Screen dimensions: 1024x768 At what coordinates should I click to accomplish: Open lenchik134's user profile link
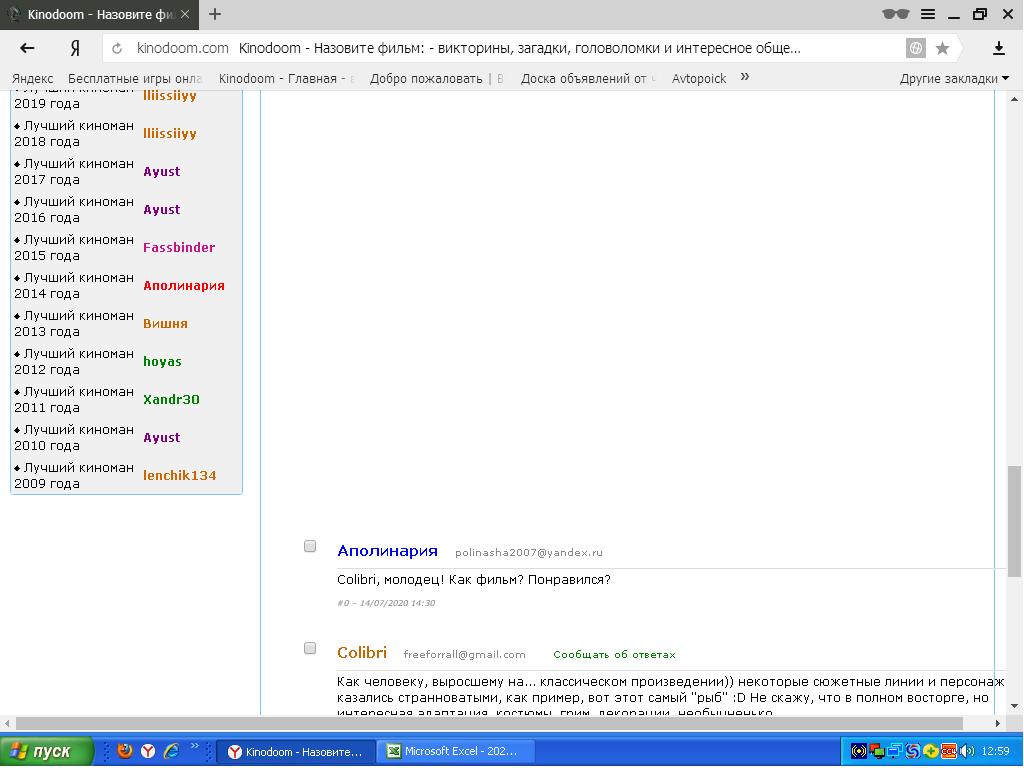point(179,475)
